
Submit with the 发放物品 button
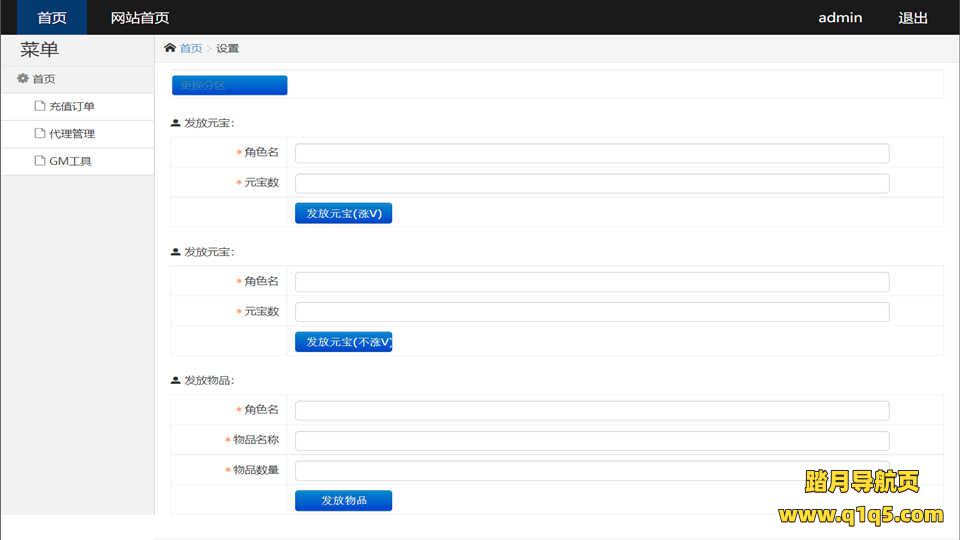[343, 500]
